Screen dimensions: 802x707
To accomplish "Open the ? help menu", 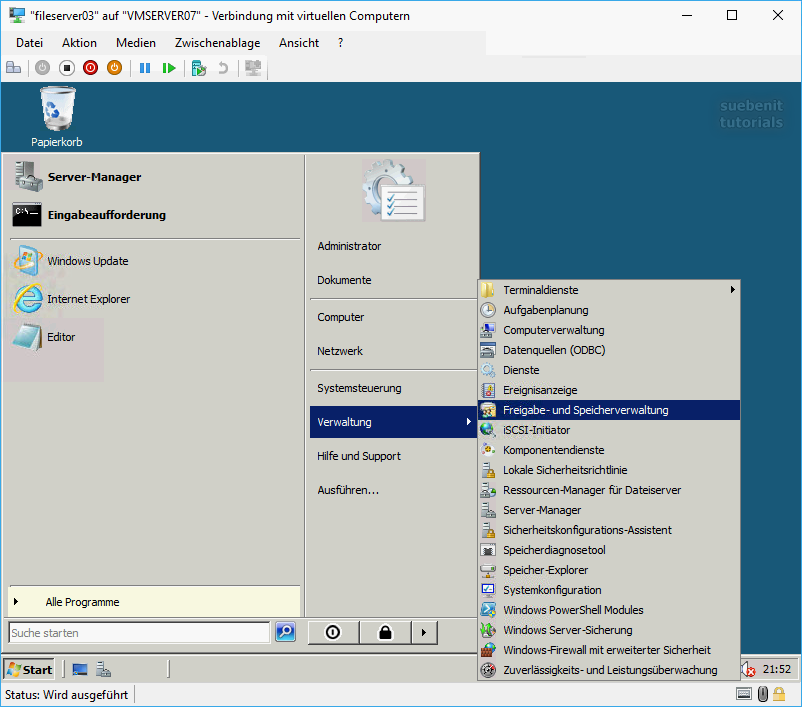I will pos(341,43).
